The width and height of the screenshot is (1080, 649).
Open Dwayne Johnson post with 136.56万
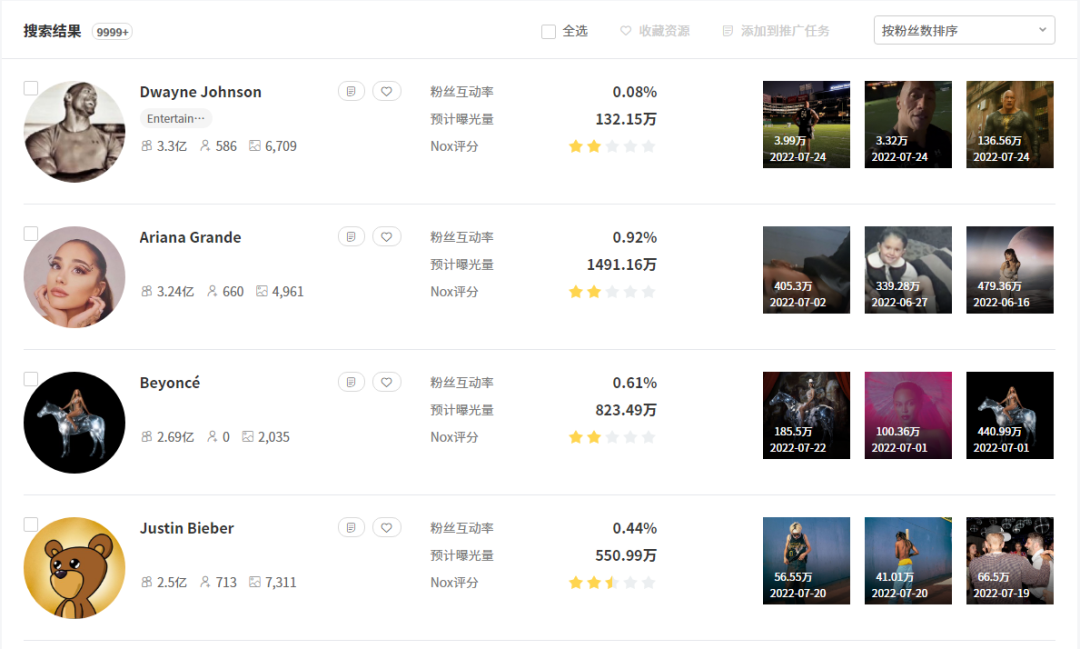(x=1010, y=124)
